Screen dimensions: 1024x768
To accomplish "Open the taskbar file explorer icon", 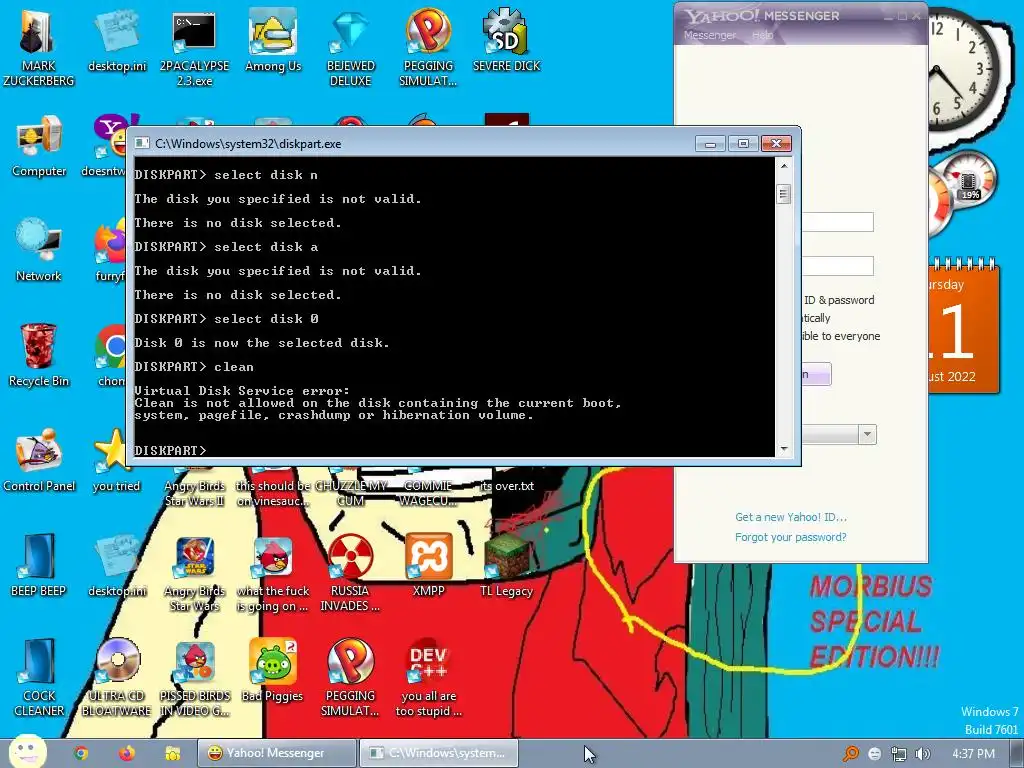I will coord(172,753).
